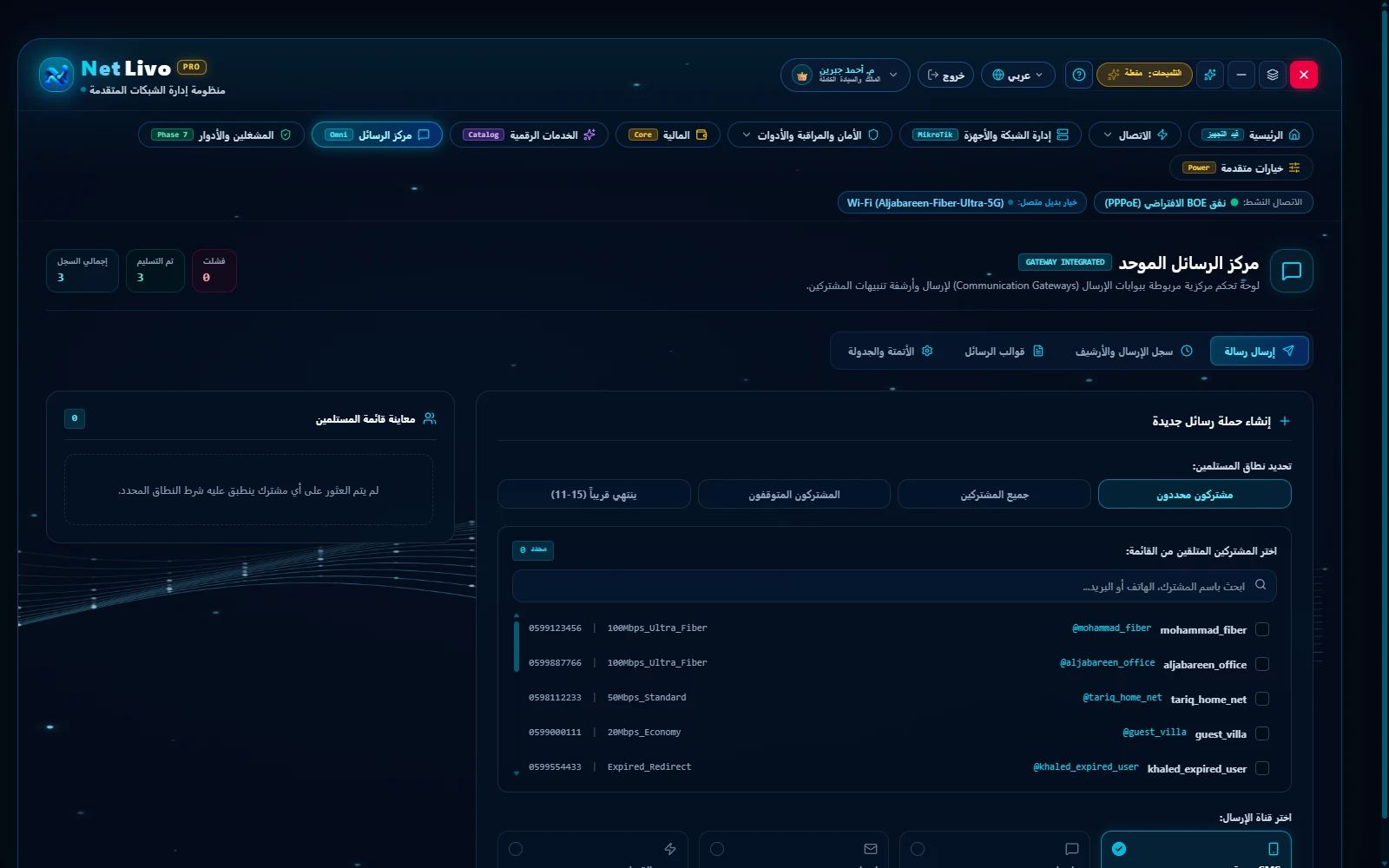
Task: Select the SMS phone channel card
Action: [x=1195, y=849]
